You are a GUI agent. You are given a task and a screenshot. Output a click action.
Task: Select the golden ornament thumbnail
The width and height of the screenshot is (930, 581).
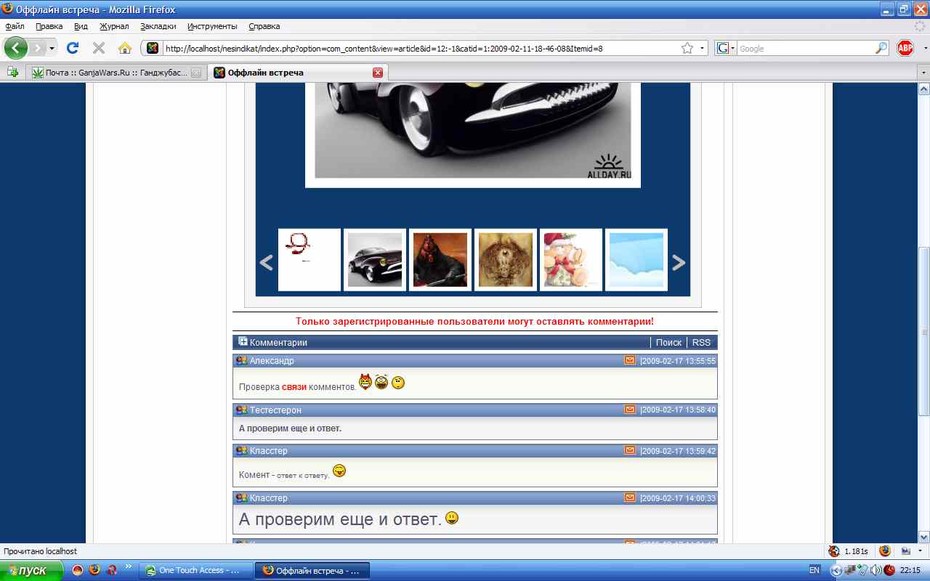(505, 260)
